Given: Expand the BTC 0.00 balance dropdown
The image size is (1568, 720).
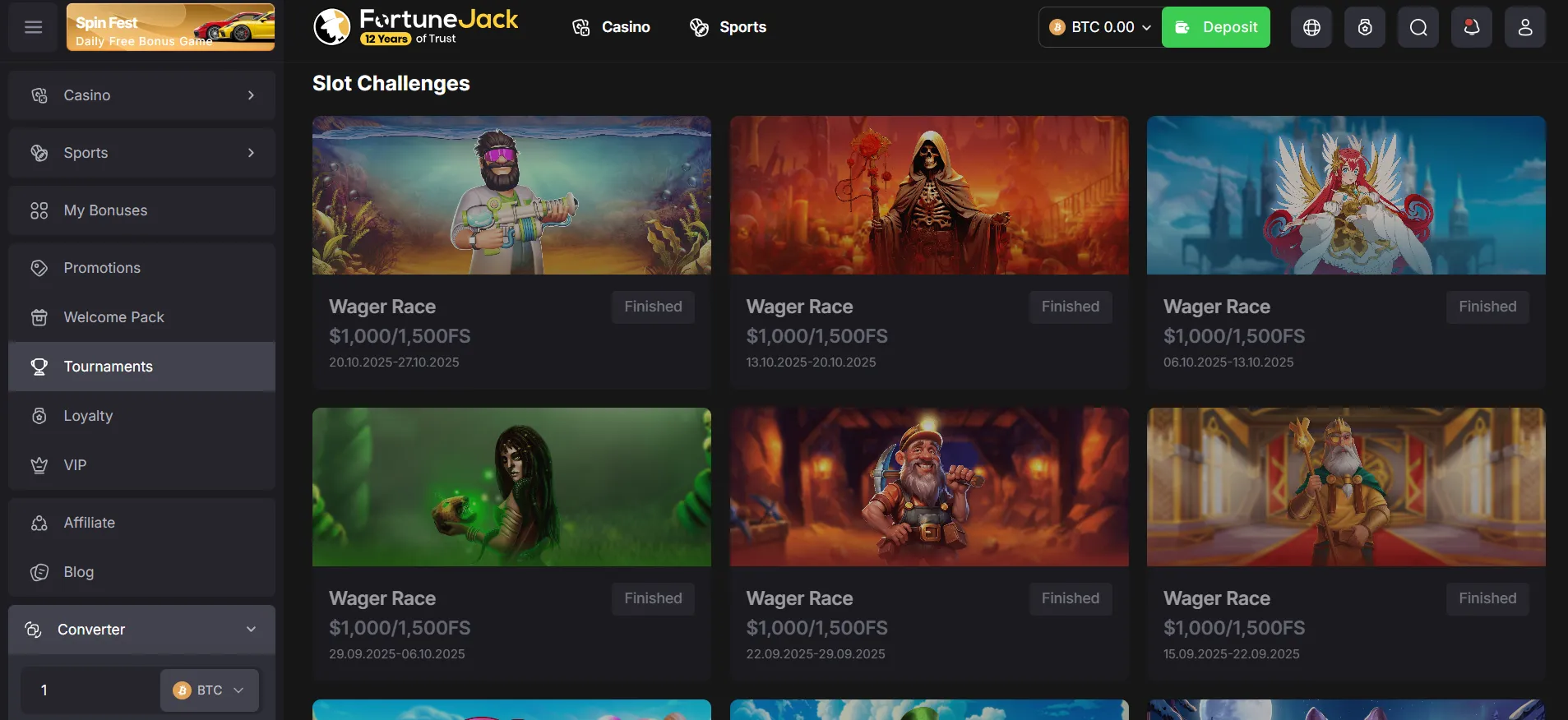Looking at the screenshot, I should [x=1100, y=27].
